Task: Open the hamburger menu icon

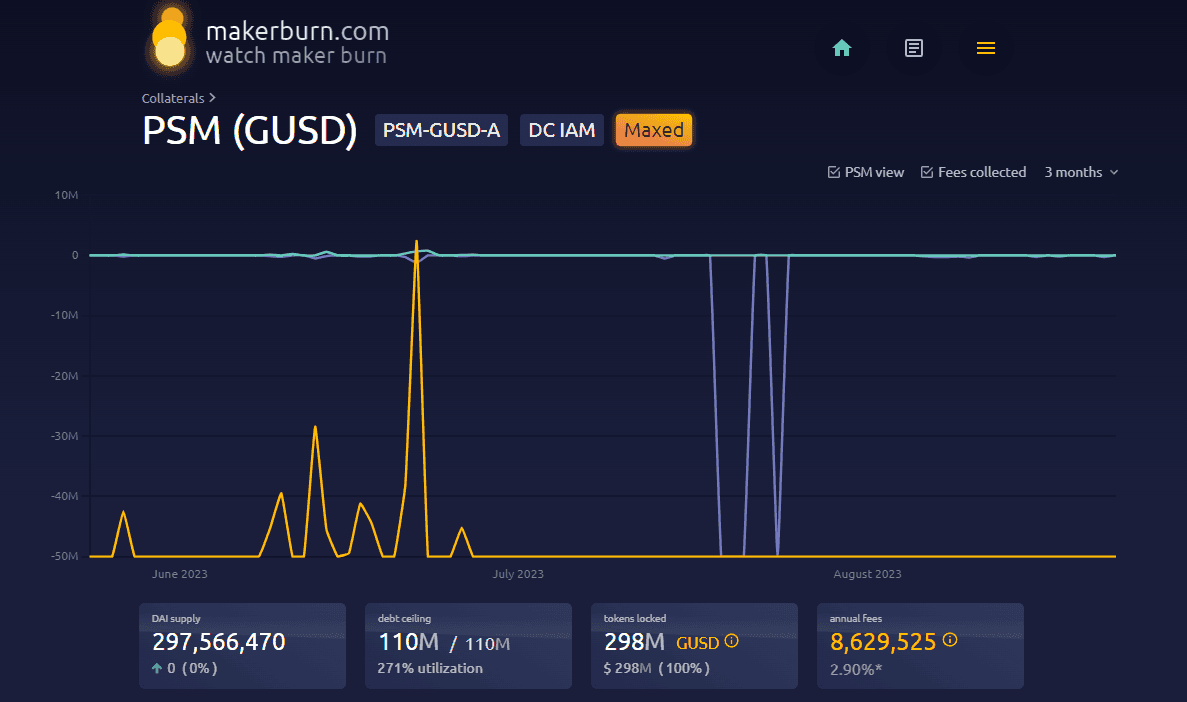Action: click(x=985, y=48)
